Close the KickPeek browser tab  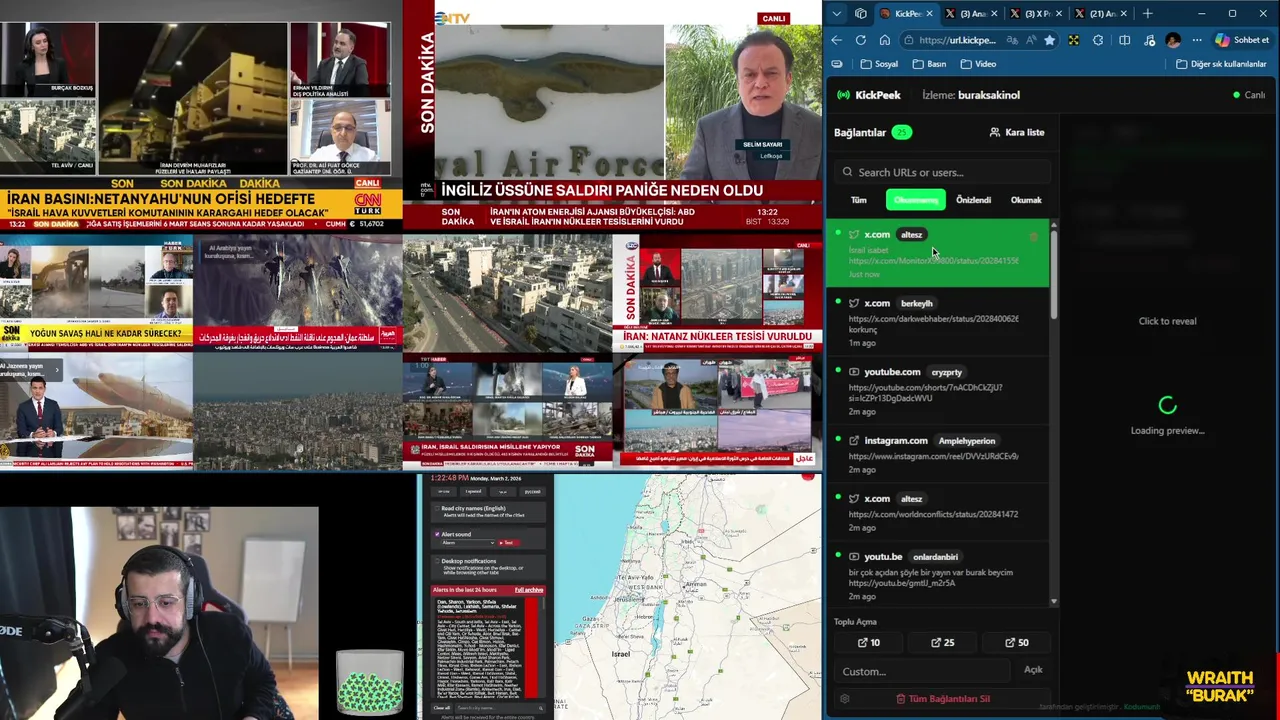point(929,14)
